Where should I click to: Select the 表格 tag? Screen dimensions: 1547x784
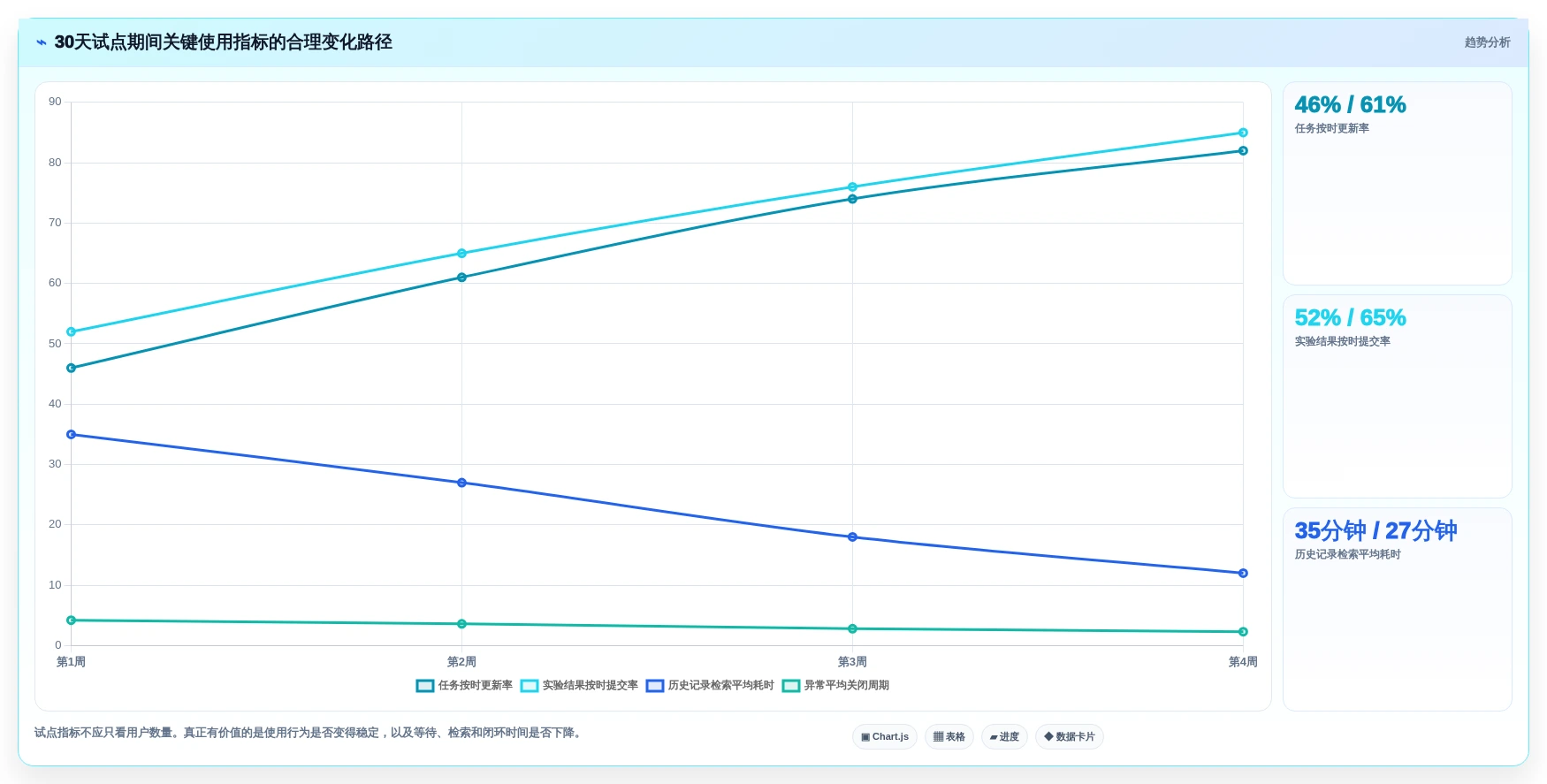[949, 737]
